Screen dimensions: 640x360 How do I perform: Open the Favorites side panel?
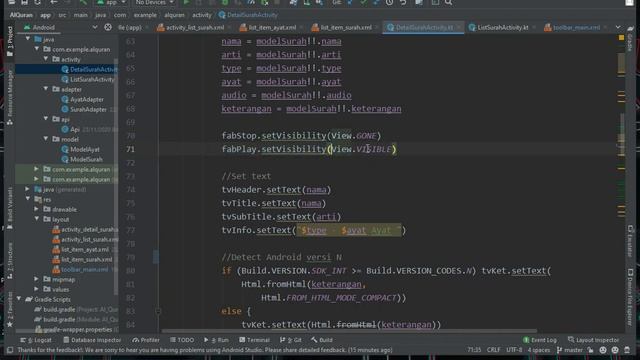(10, 310)
